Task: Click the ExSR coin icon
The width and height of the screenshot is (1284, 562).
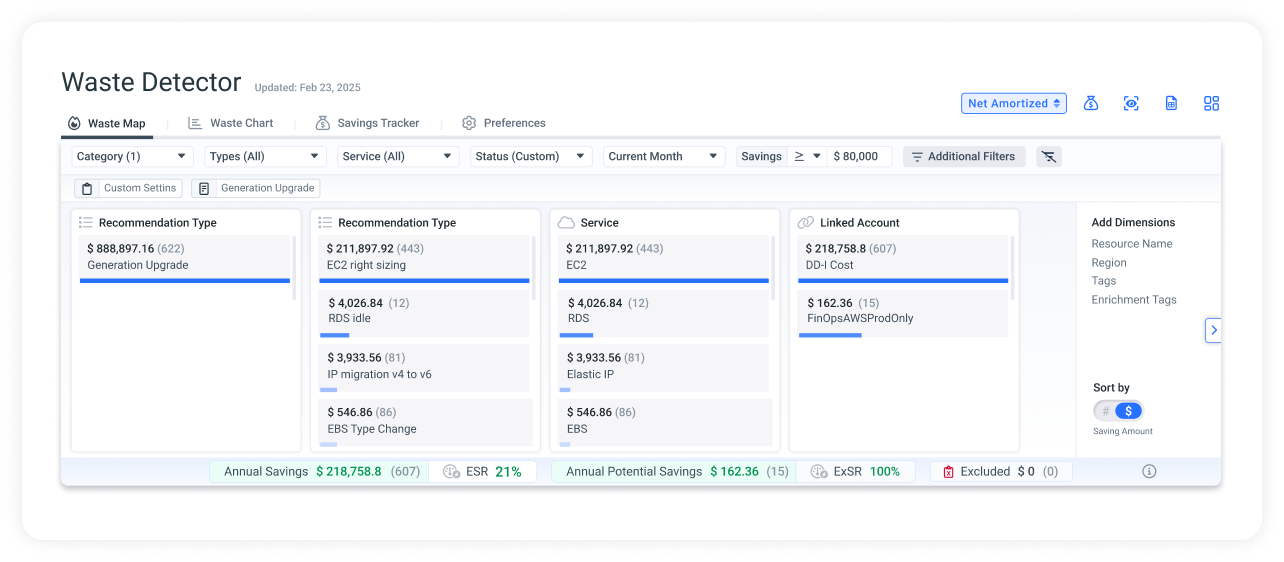Action: pyautogui.click(x=819, y=471)
